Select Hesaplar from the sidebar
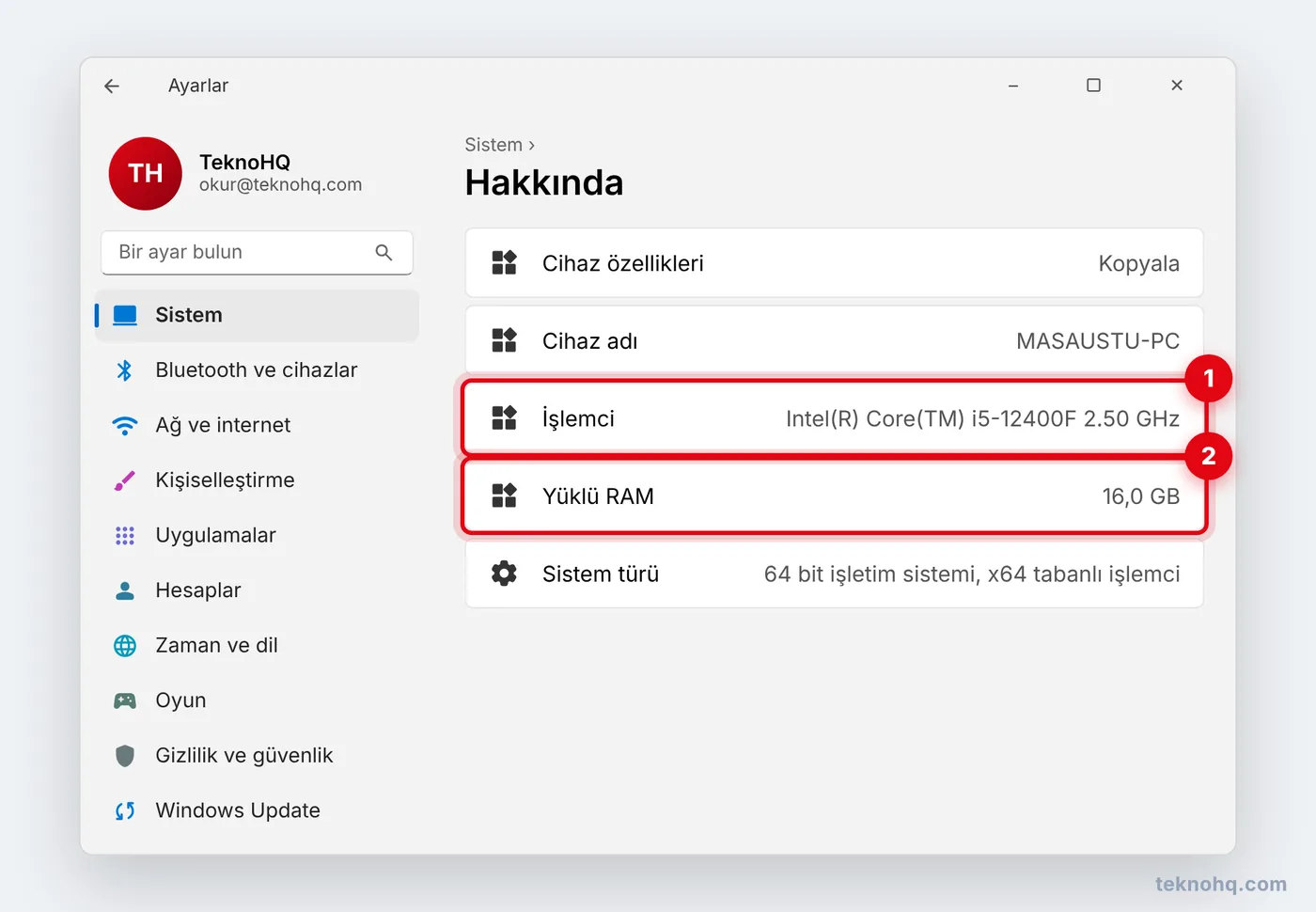Viewport: 1316px width, 912px height. (257, 590)
